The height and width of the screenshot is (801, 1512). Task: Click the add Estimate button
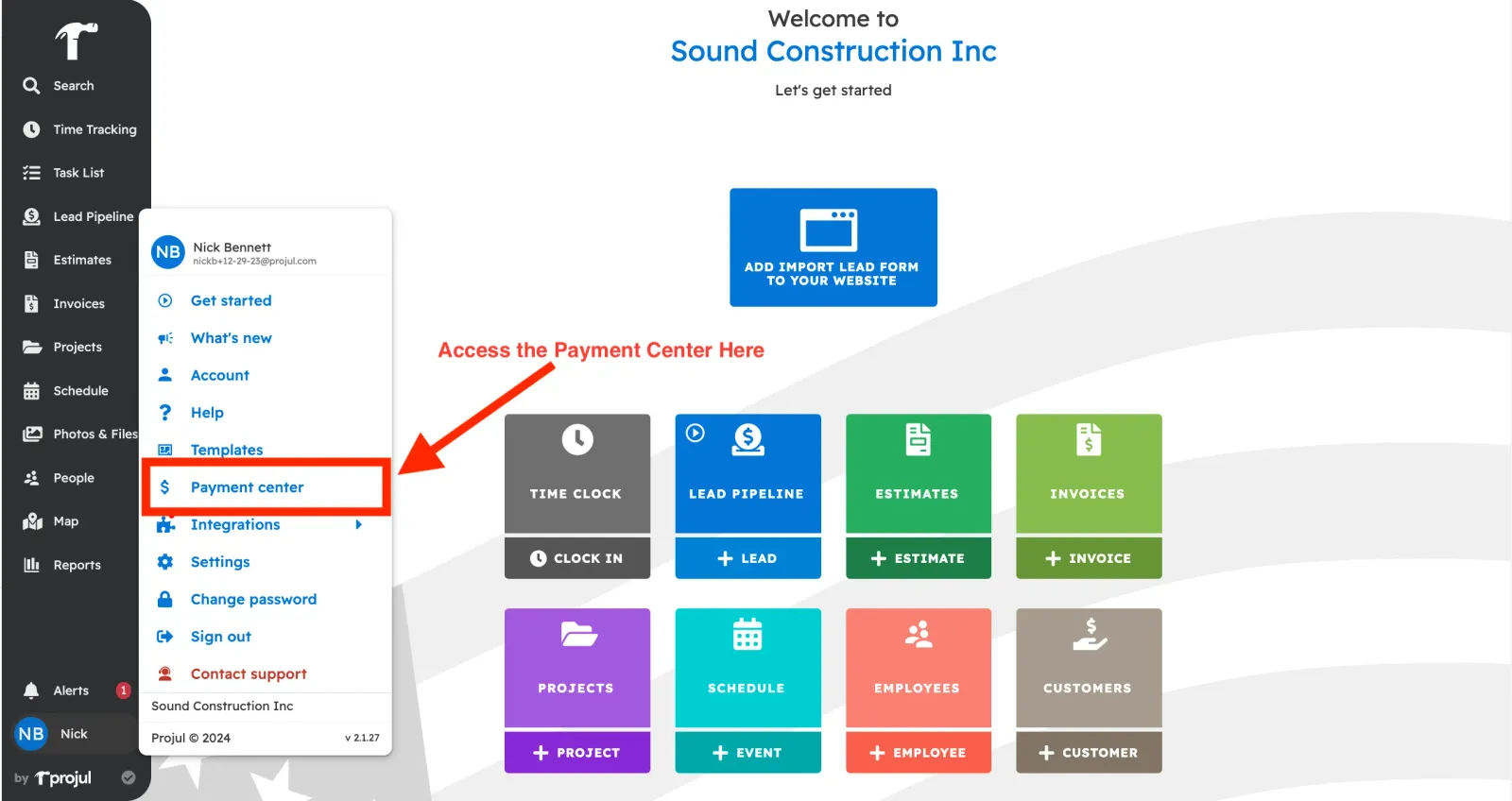pos(918,558)
